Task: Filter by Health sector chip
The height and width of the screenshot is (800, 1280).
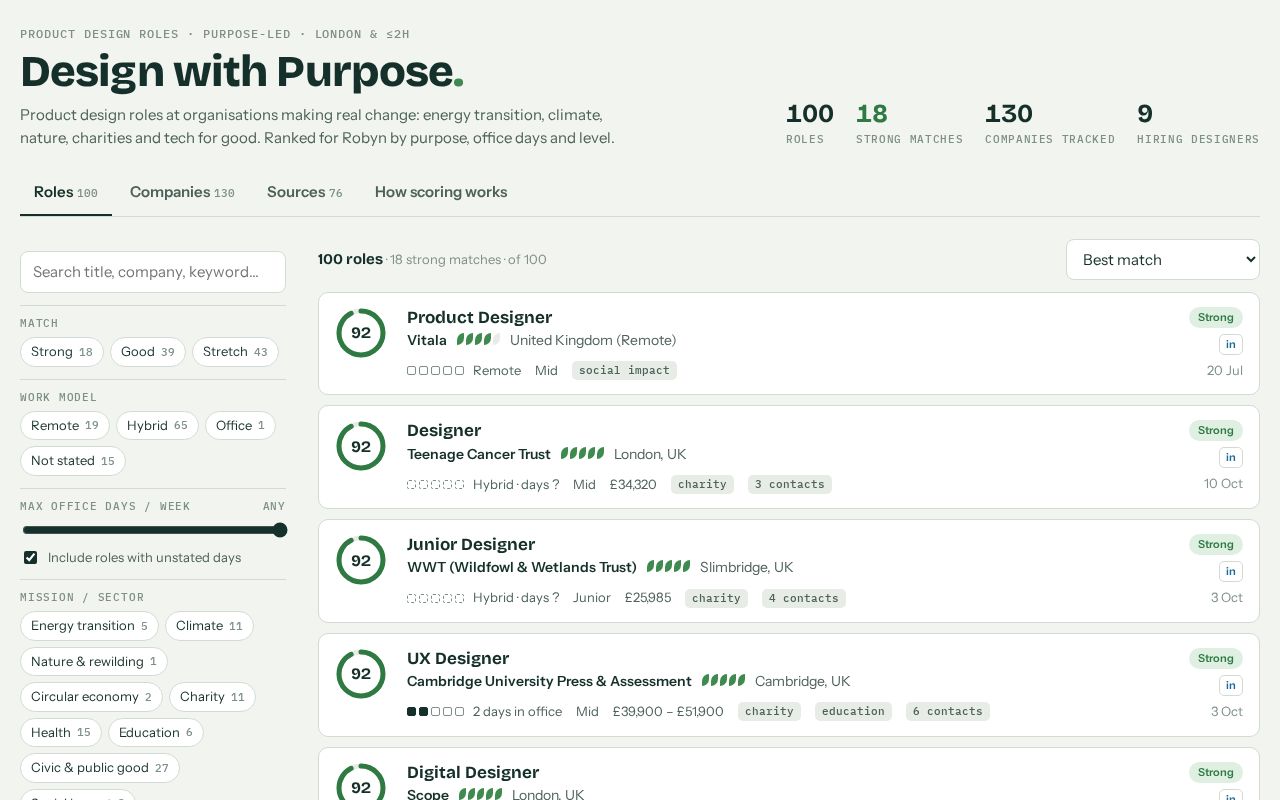Action: 61,733
